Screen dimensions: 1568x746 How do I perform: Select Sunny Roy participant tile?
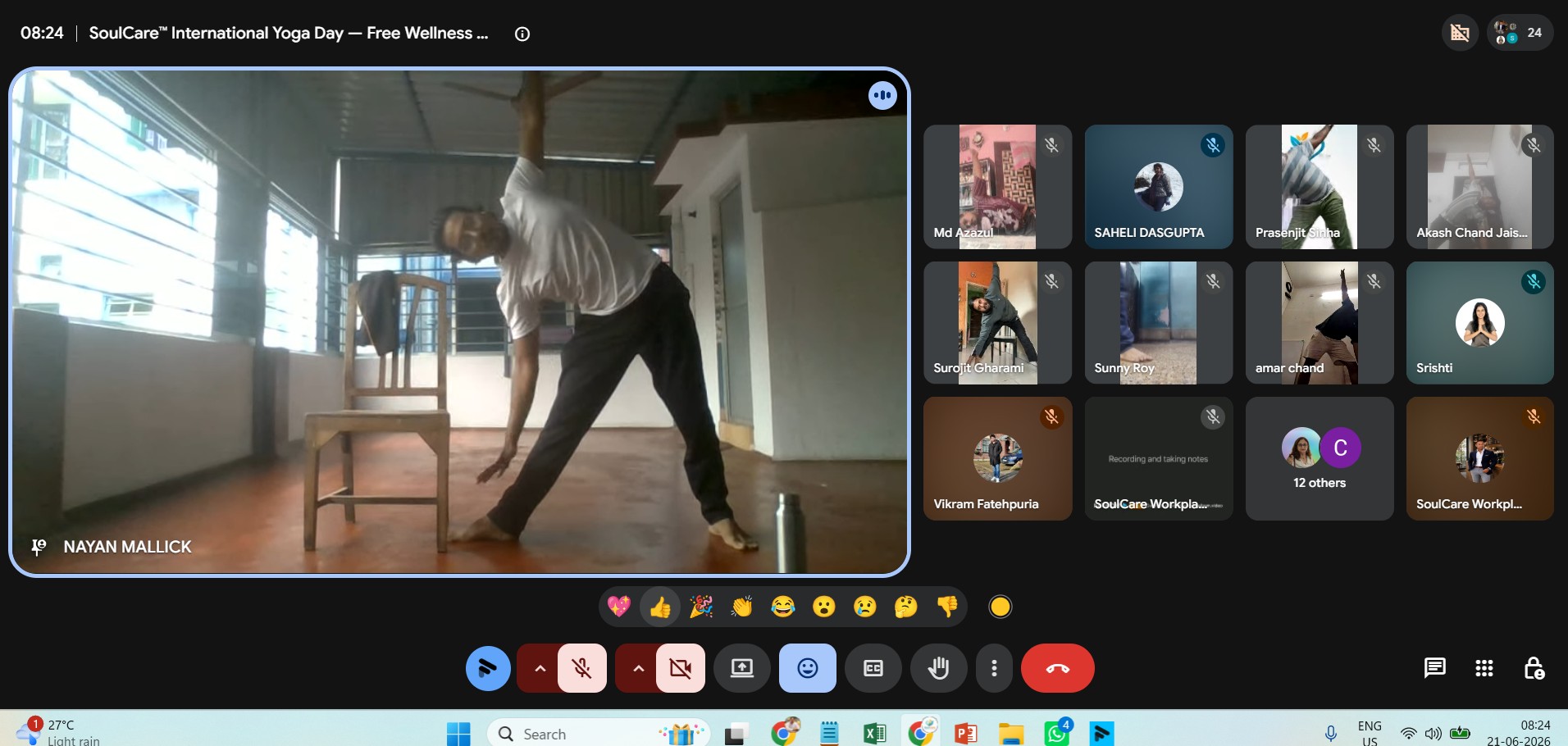click(1158, 323)
